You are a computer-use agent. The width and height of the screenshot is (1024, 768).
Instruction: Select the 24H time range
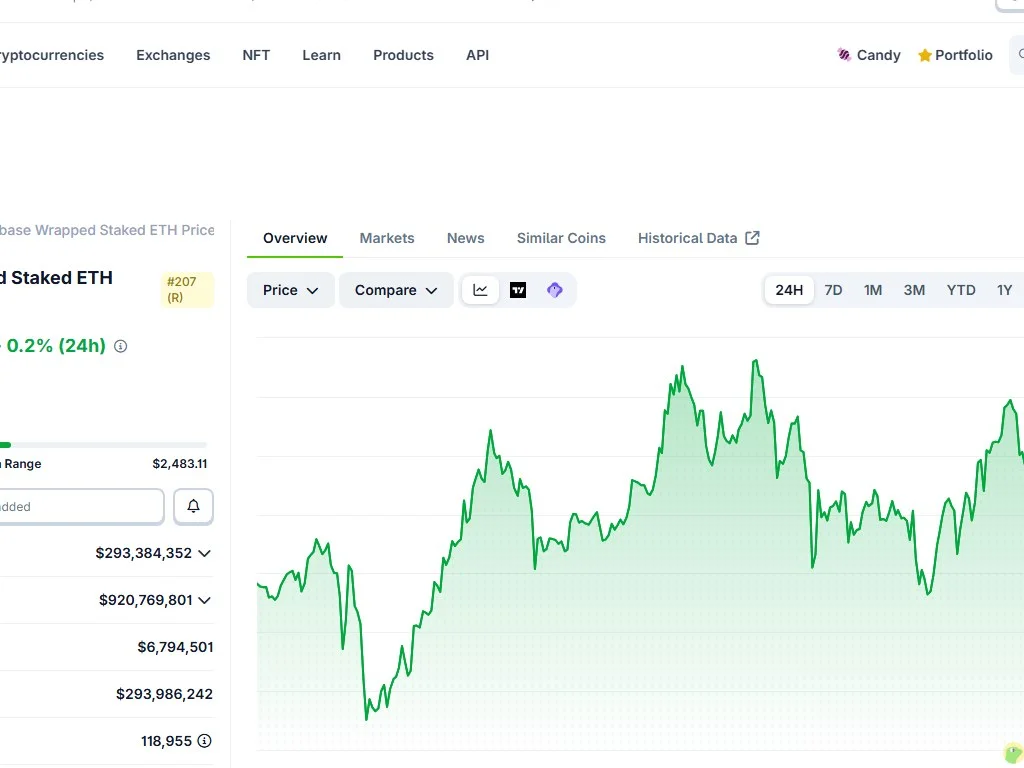789,290
